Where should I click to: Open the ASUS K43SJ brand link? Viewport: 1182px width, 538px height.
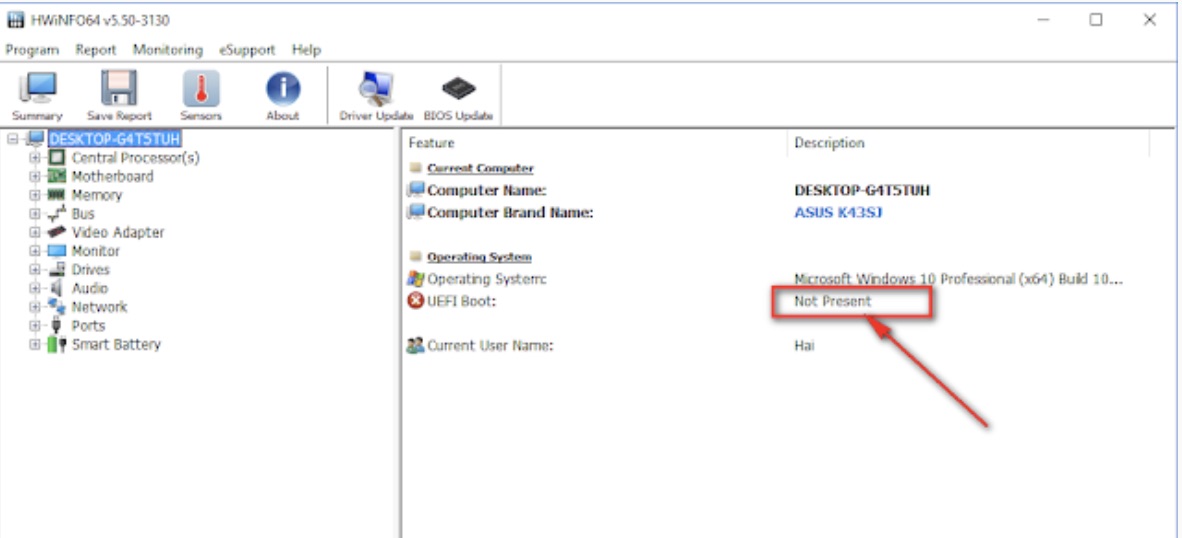pyautogui.click(x=838, y=212)
